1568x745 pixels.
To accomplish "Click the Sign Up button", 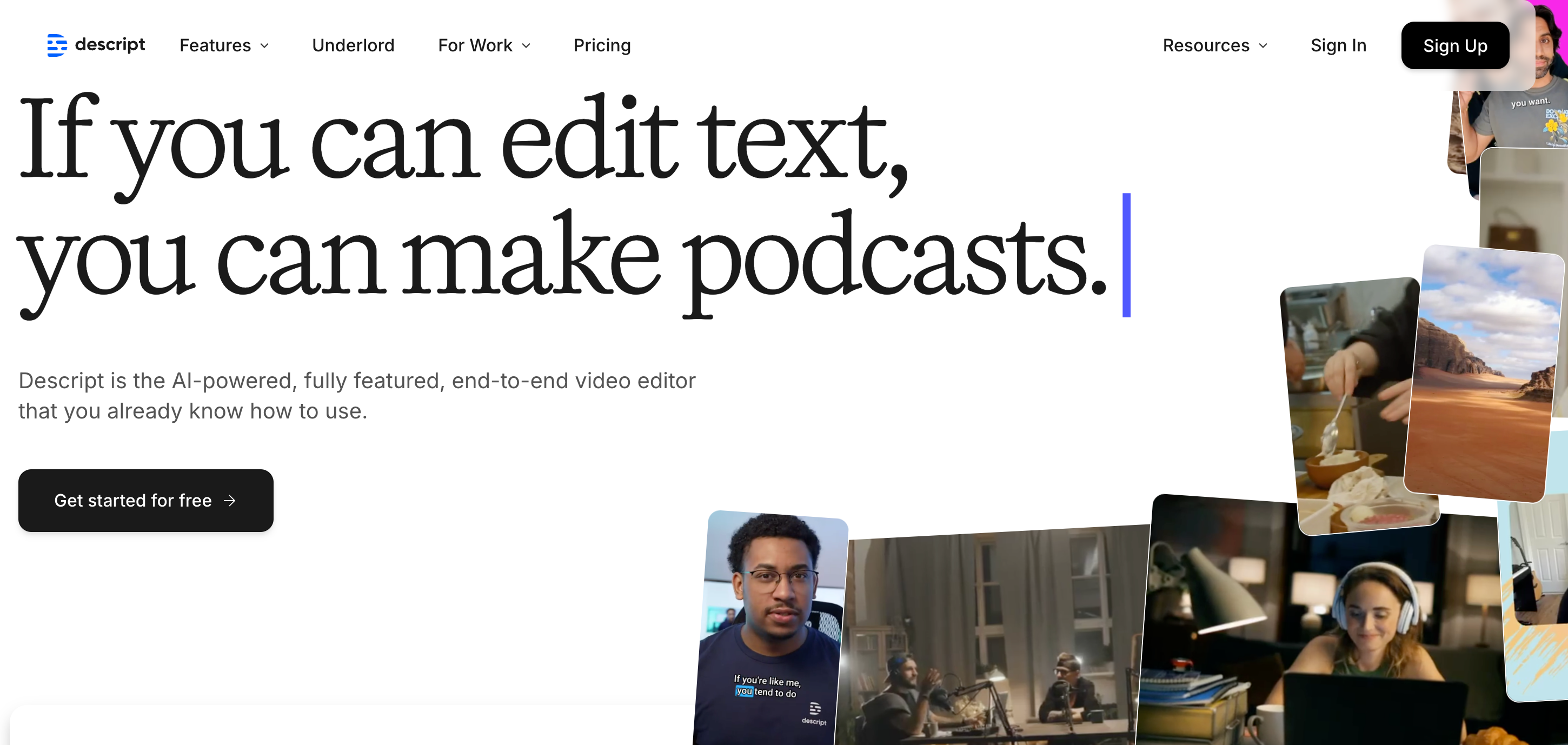I will click(x=1455, y=45).
